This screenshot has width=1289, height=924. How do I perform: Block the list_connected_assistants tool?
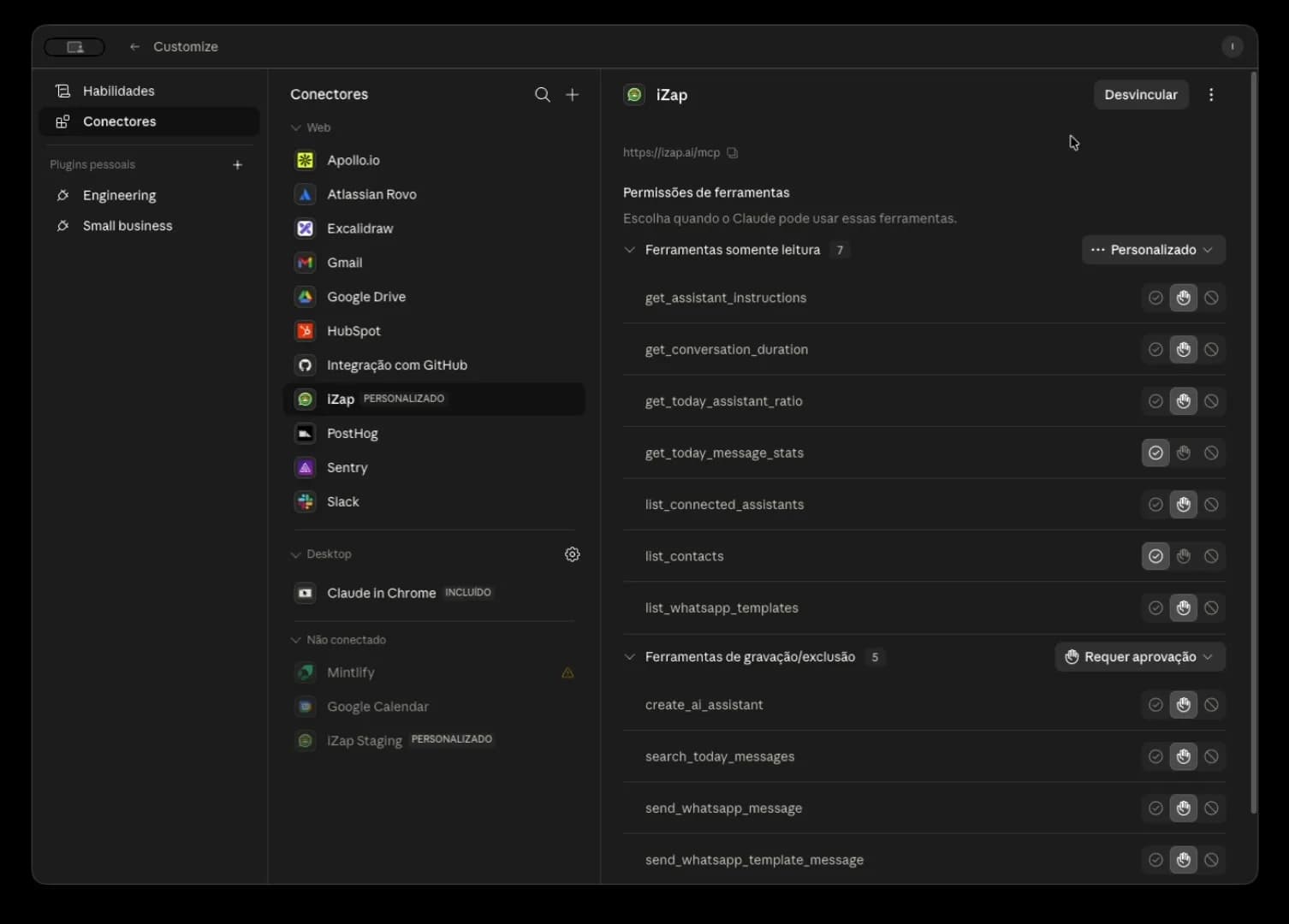pyautogui.click(x=1211, y=505)
